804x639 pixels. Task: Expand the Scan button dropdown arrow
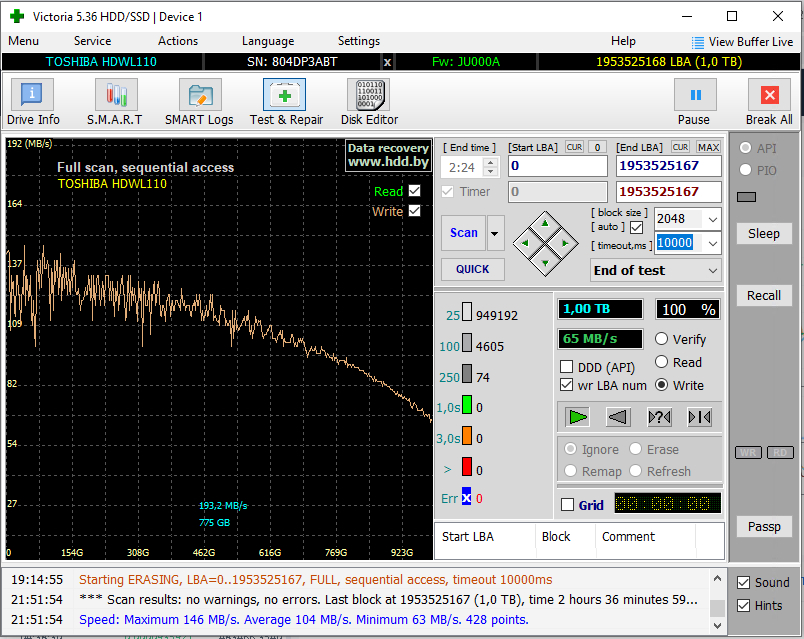tap(495, 233)
